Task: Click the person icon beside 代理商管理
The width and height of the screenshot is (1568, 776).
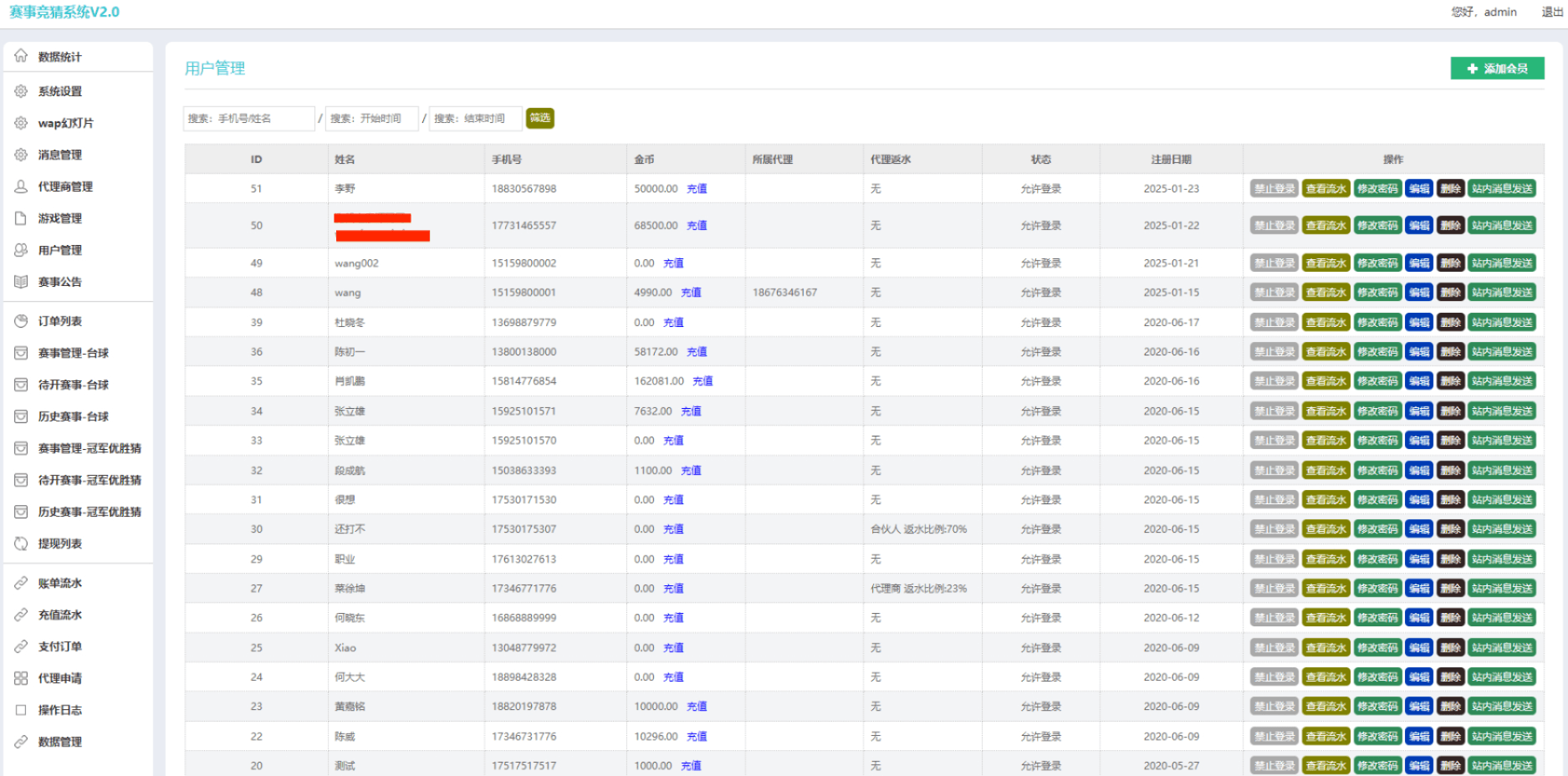Action: coord(21,186)
